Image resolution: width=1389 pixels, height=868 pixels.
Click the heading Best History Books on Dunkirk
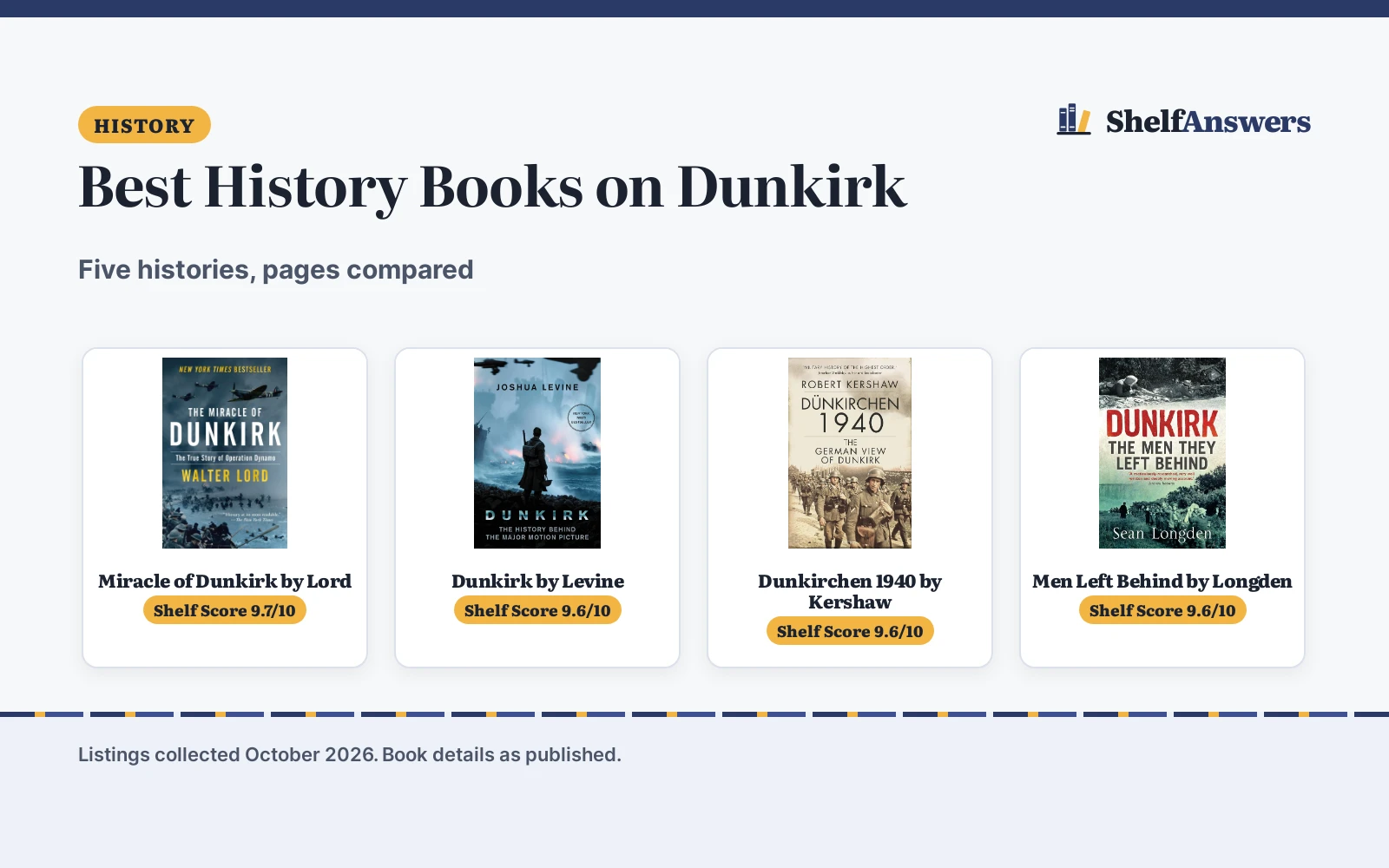(x=492, y=187)
